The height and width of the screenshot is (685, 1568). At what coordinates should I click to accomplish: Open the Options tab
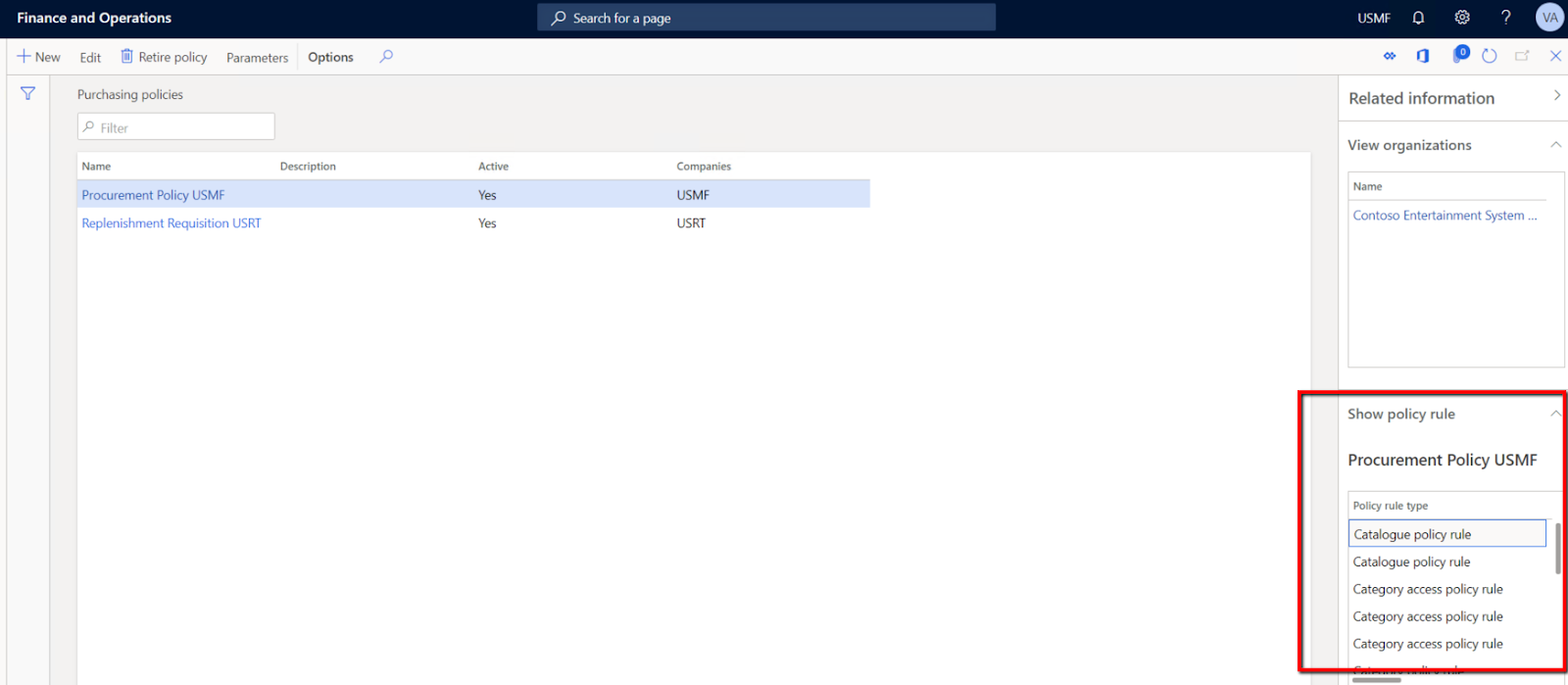click(x=330, y=57)
